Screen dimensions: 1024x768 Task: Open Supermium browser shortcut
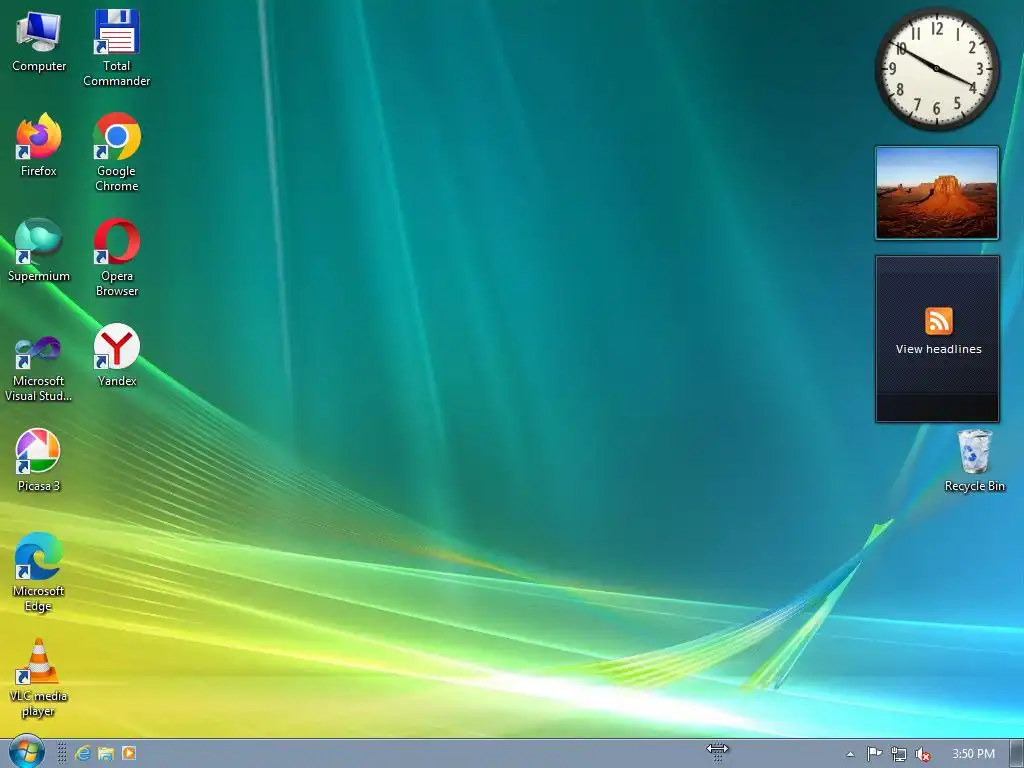pyautogui.click(x=39, y=250)
